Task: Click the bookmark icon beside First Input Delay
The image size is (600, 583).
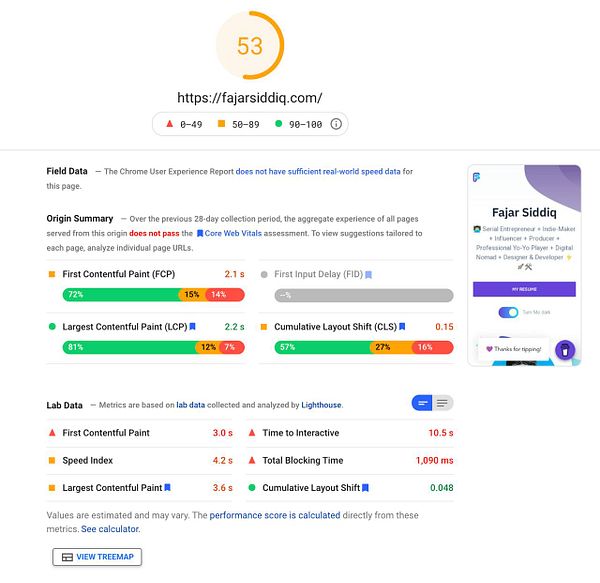Action: (368, 275)
